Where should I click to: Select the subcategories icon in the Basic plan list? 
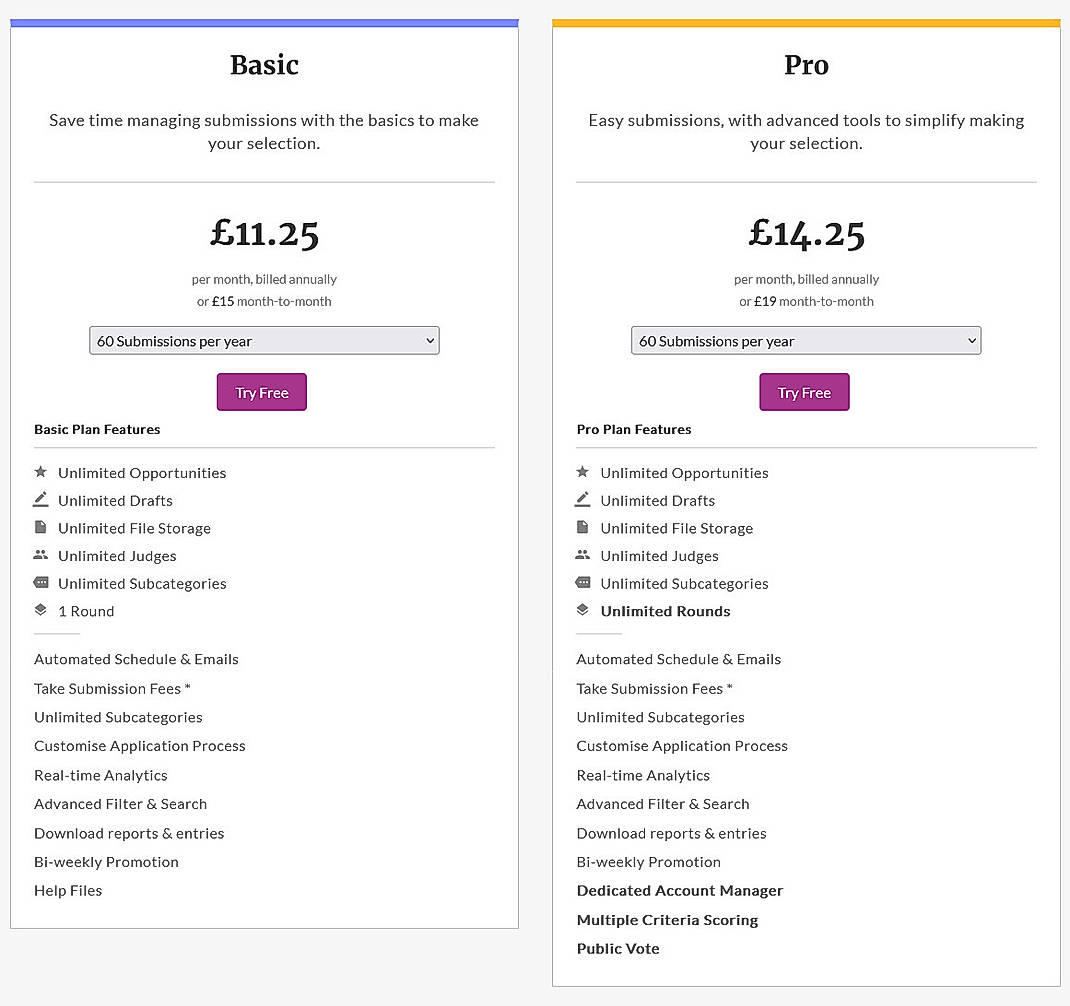click(x=40, y=584)
